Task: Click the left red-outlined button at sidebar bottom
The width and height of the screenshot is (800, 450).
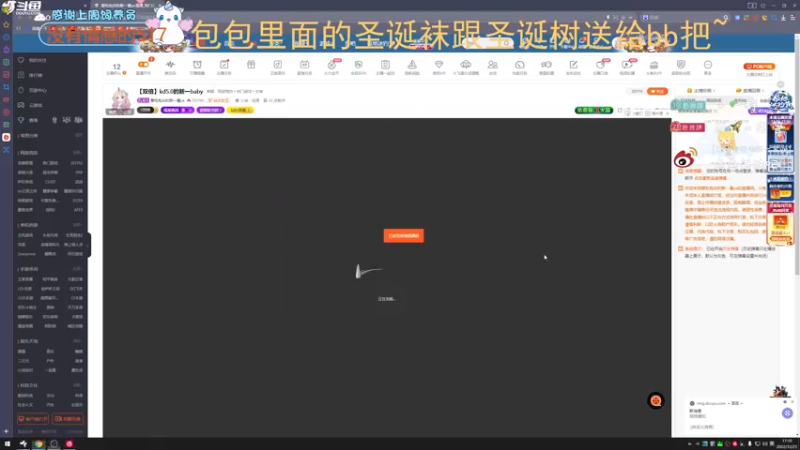Action: [x=33, y=419]
